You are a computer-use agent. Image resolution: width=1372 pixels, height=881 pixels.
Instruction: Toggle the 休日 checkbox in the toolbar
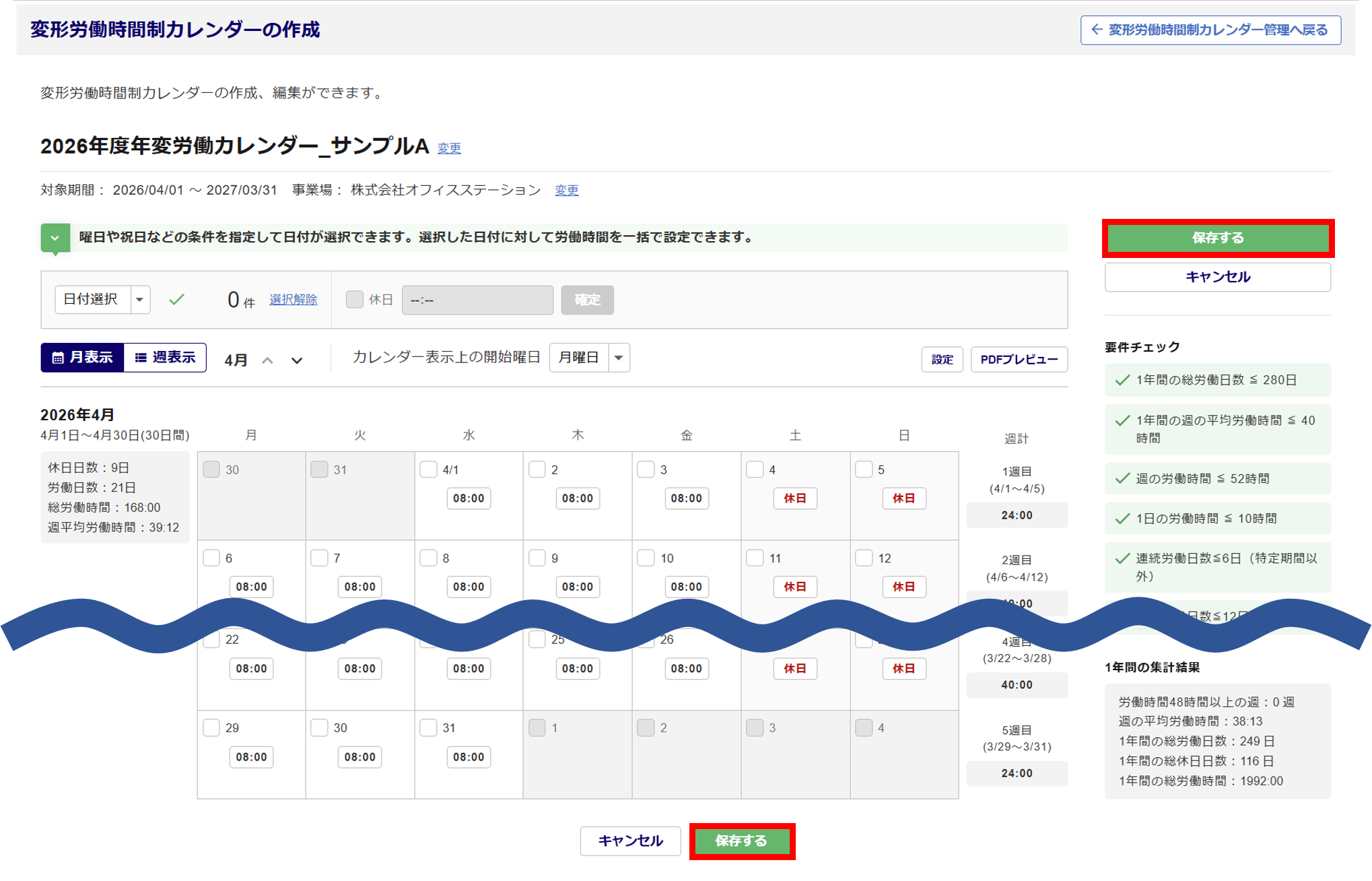(354, 299)
